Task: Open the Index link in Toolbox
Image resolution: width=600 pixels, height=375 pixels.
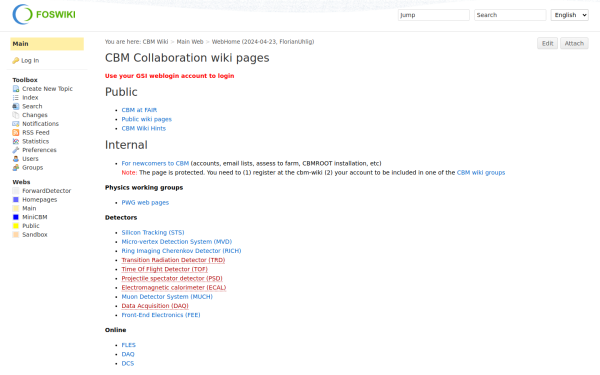Action: click(30, 98)
